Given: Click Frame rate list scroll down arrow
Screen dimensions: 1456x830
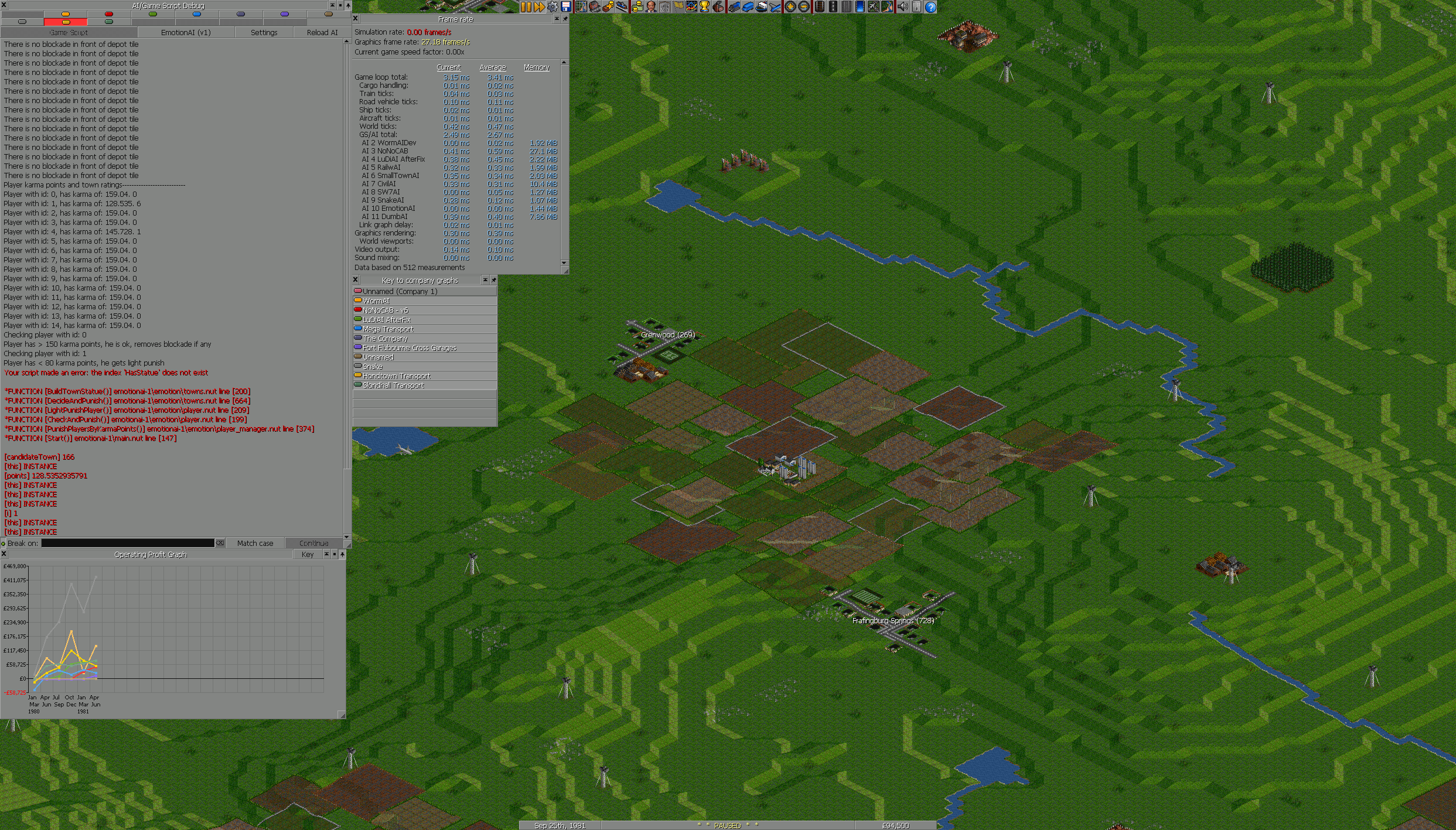Looking at the screenshot, I should [x=564, y=263].
